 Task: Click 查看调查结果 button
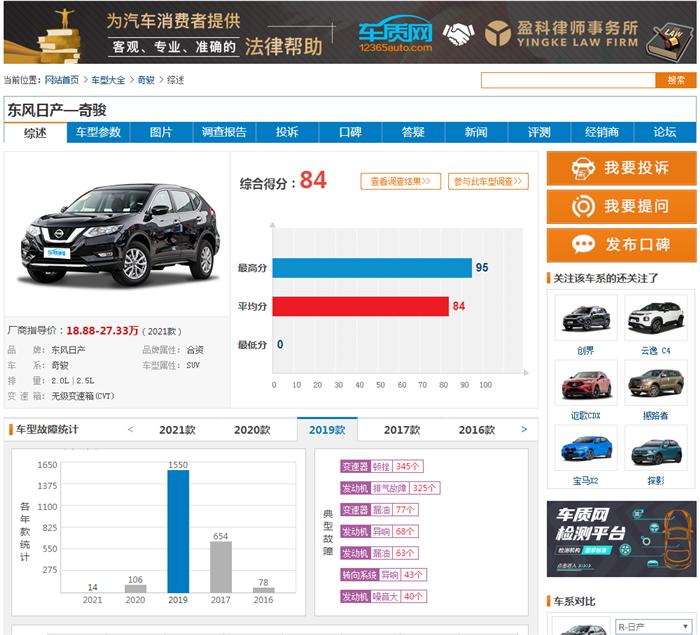coord(400,181)
